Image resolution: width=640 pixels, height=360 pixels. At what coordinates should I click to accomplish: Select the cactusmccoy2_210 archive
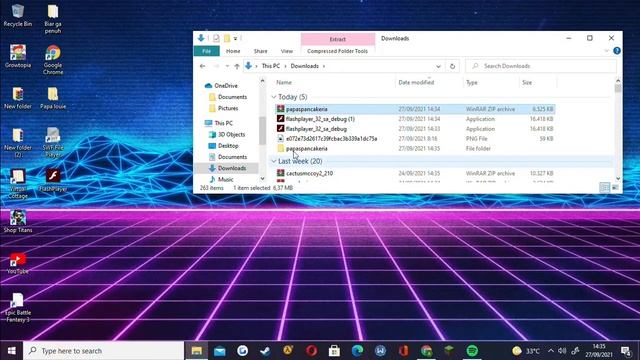[415, 173]
